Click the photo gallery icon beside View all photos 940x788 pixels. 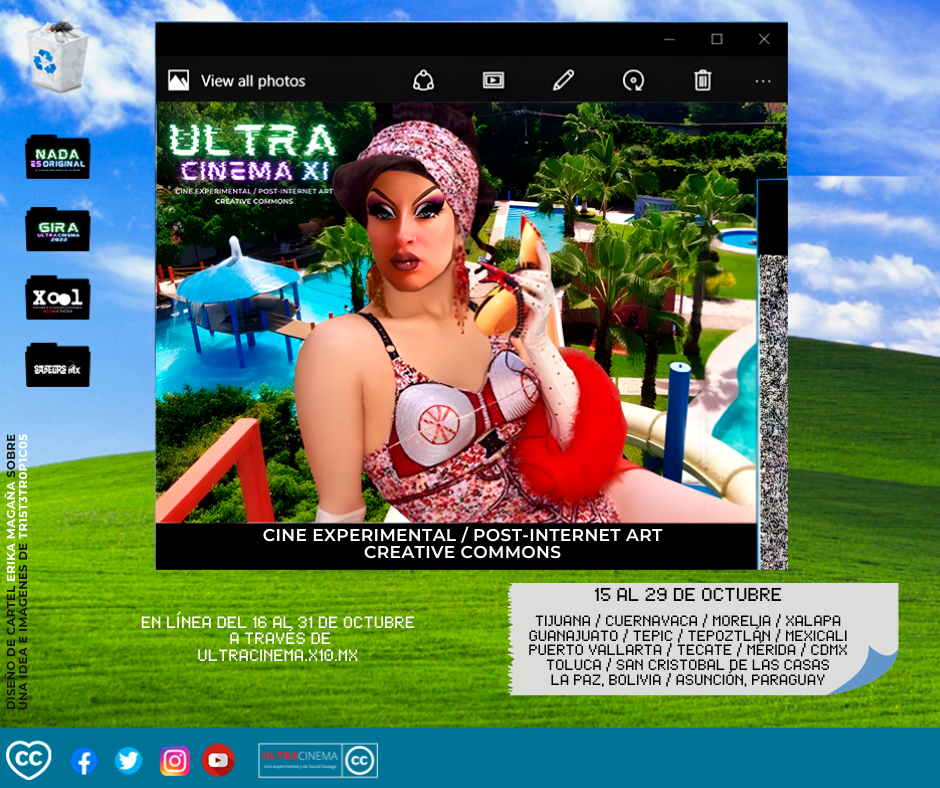click(x=178, y=80)
